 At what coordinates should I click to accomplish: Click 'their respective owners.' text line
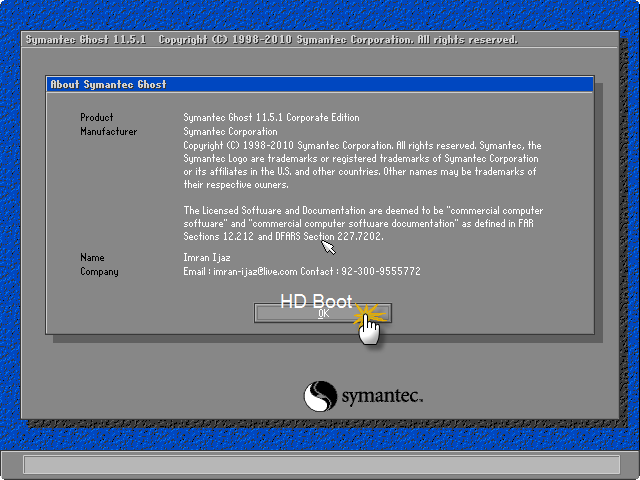point(236,184)
